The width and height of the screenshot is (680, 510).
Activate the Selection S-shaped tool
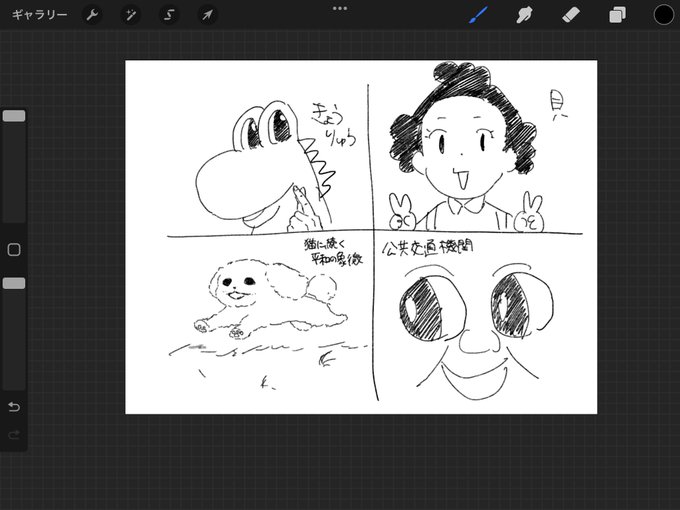(x=169, y=15)
